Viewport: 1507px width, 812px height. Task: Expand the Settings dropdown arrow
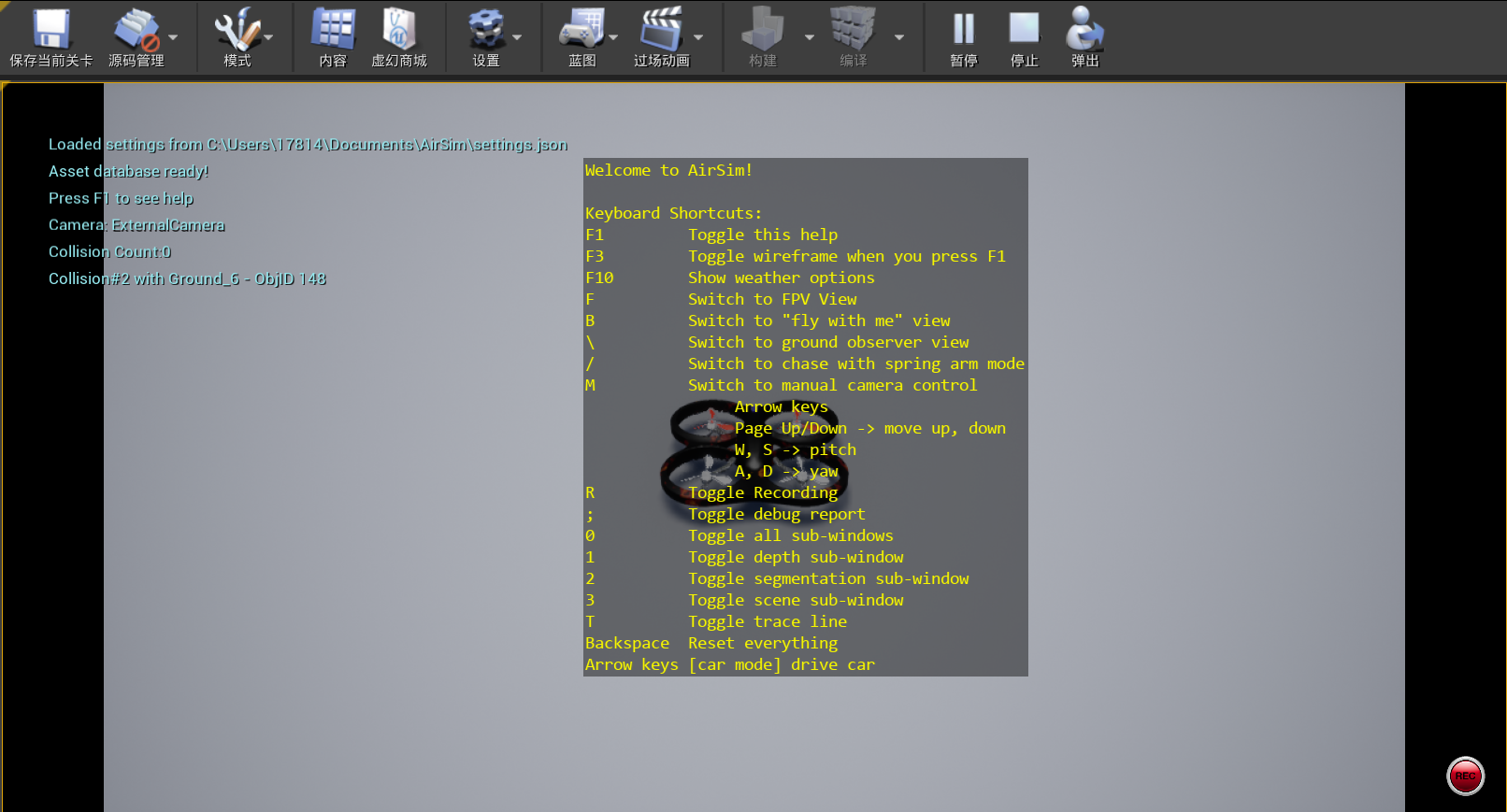pyautogui.click(x=517, y=37)
